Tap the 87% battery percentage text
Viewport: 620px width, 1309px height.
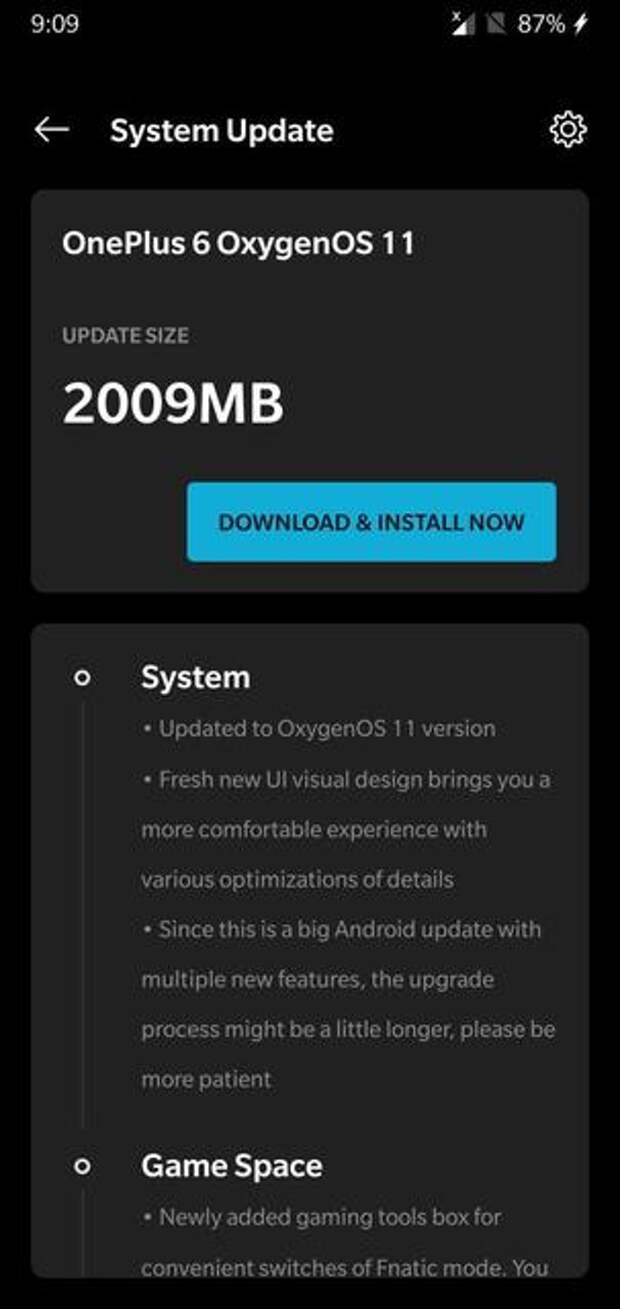pos(541,24)
